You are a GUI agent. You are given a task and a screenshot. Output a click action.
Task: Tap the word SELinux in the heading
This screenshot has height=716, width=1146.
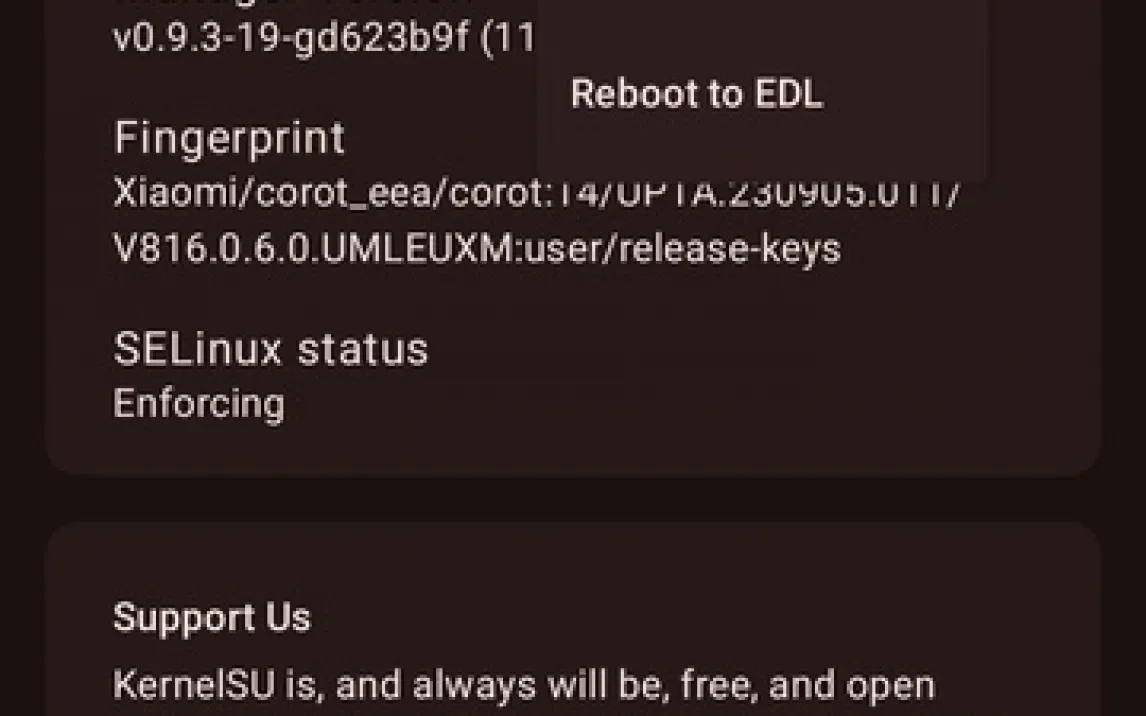coord(197,349)
